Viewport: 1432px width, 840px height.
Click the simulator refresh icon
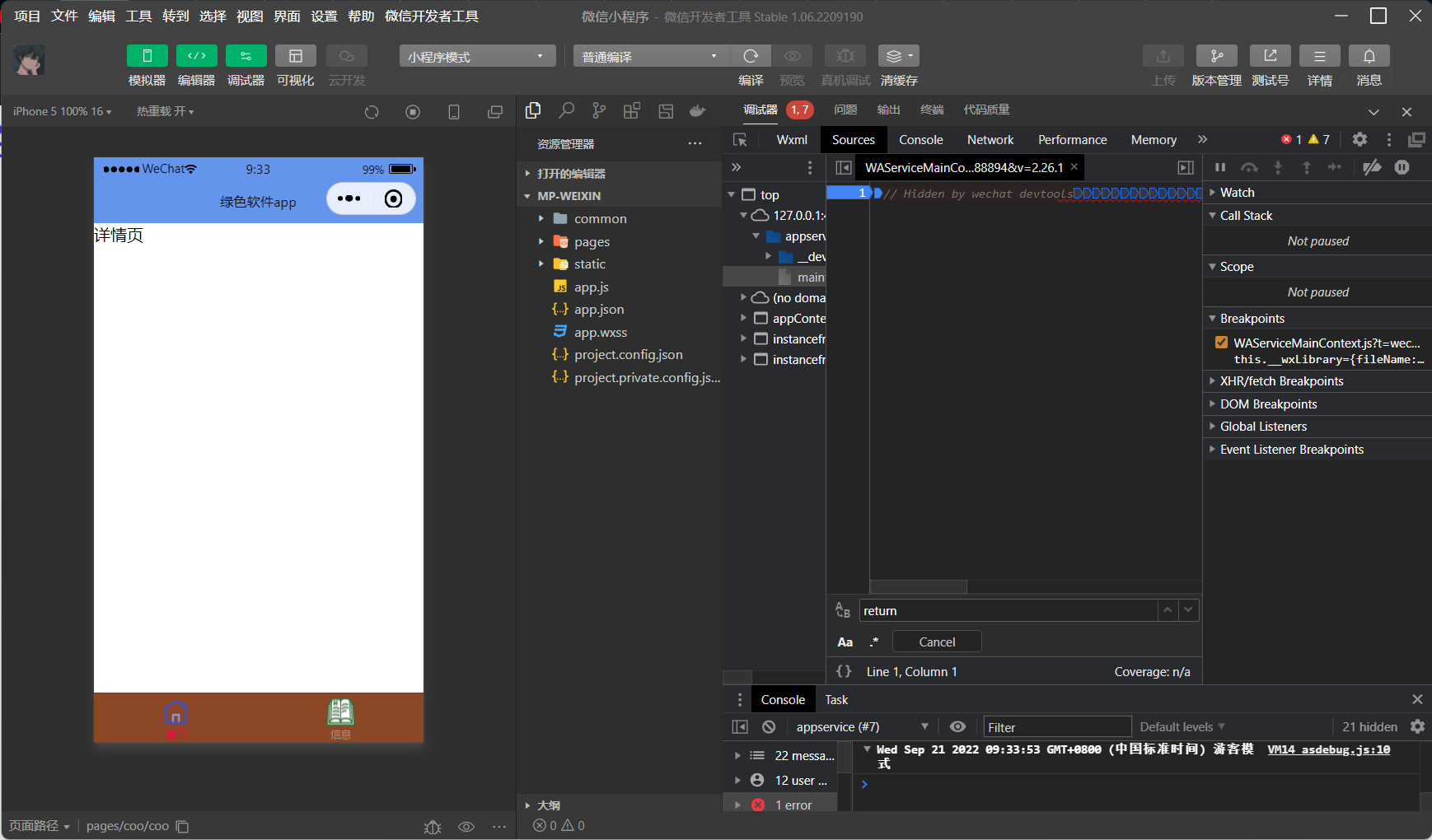pos(372,112)
